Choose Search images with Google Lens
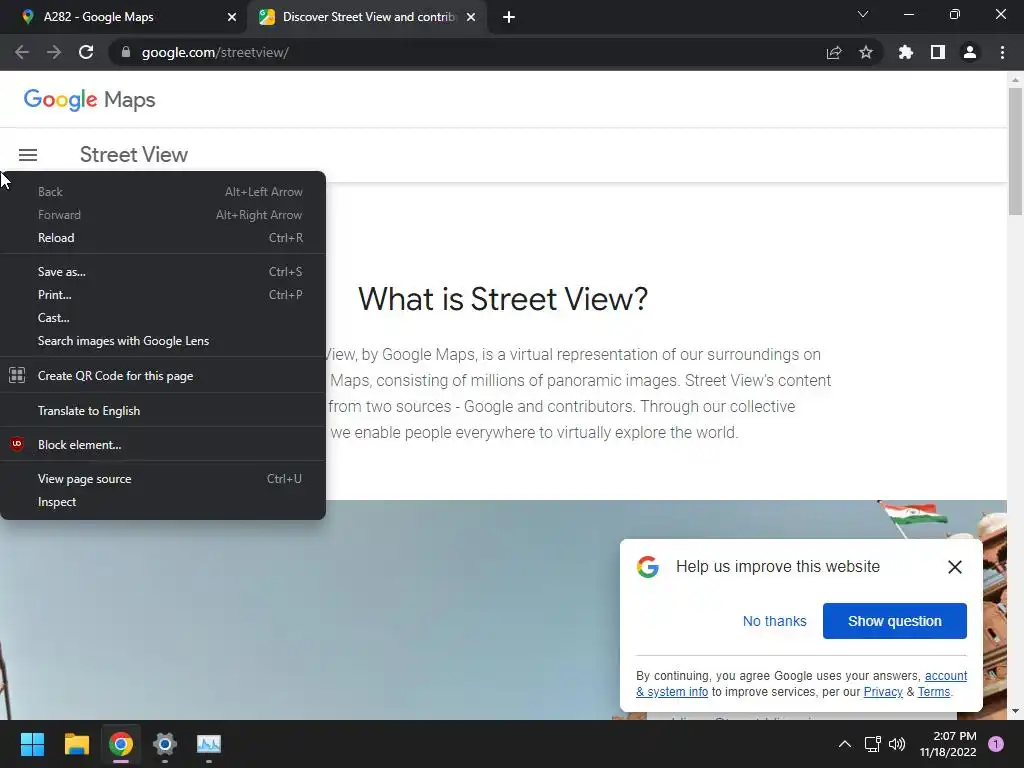Screen dimensions: 1024x768 [x=163, y=341]
